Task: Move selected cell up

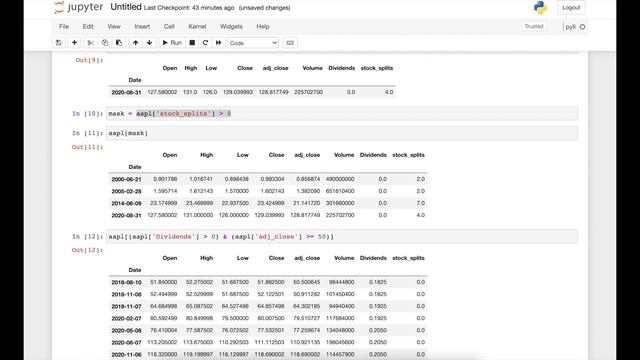Action: (x=136, y=42)
